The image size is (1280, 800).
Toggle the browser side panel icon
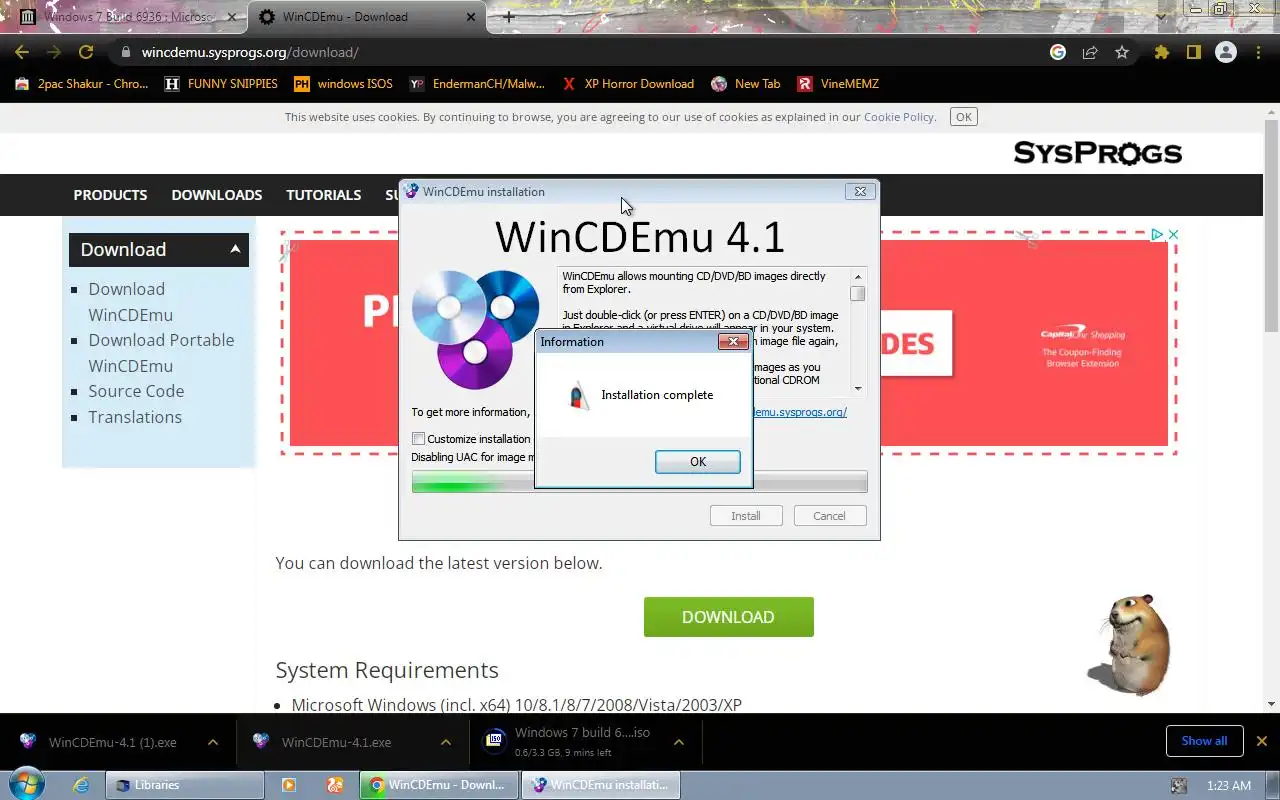1193,52
